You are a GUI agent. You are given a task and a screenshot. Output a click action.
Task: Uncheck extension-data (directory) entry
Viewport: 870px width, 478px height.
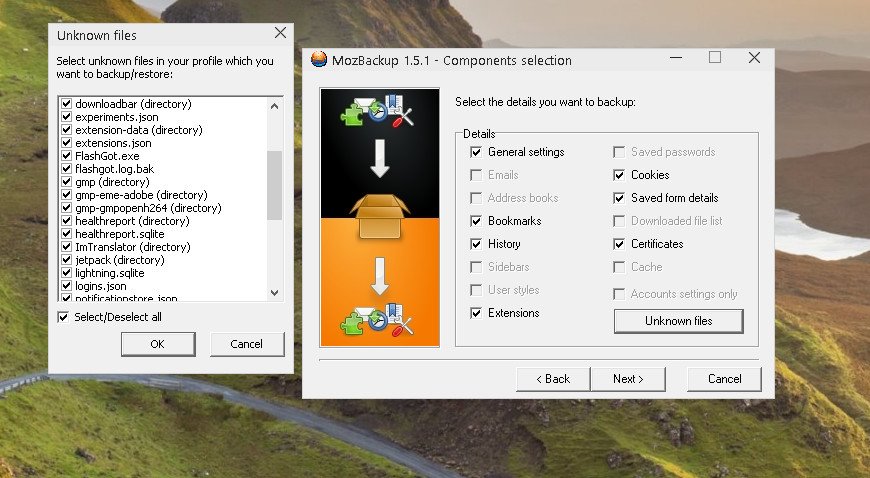(x=67, y=130)
